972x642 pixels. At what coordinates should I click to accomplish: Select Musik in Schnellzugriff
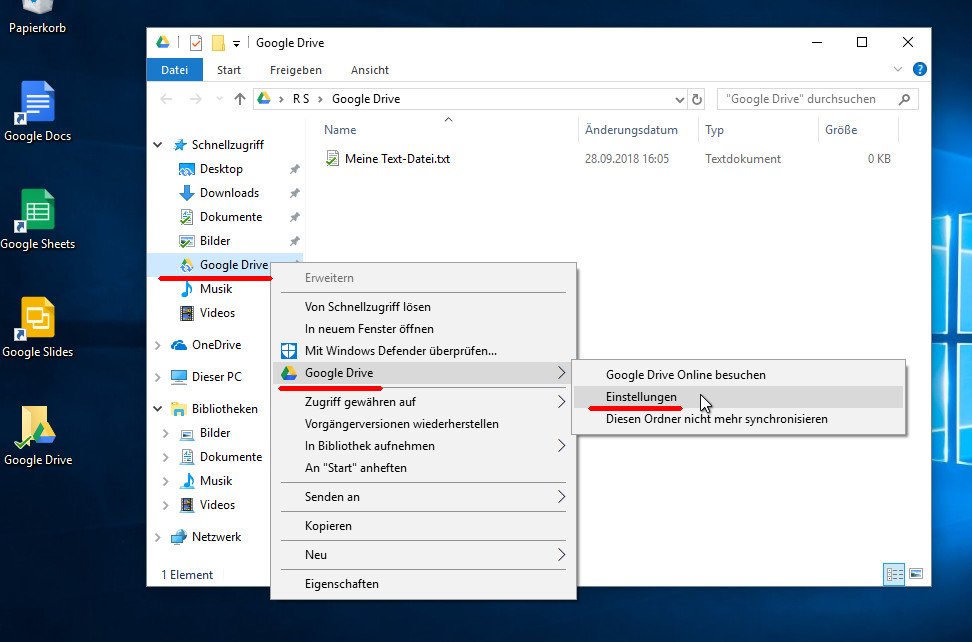216,289
